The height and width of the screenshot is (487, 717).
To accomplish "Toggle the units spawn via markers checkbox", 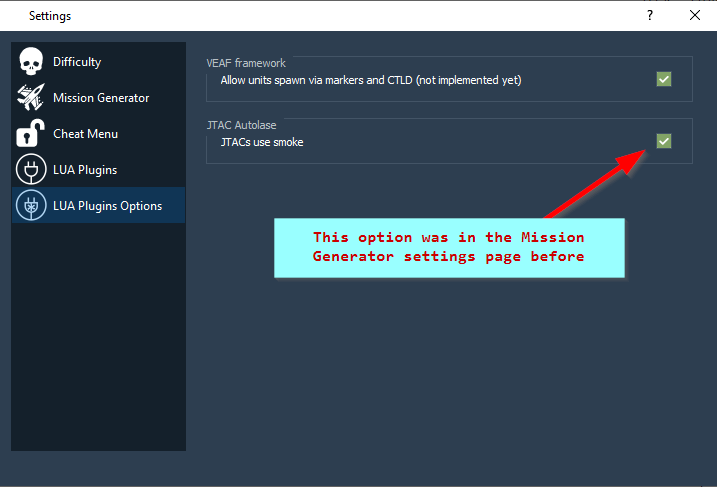I will pos(664,79).
